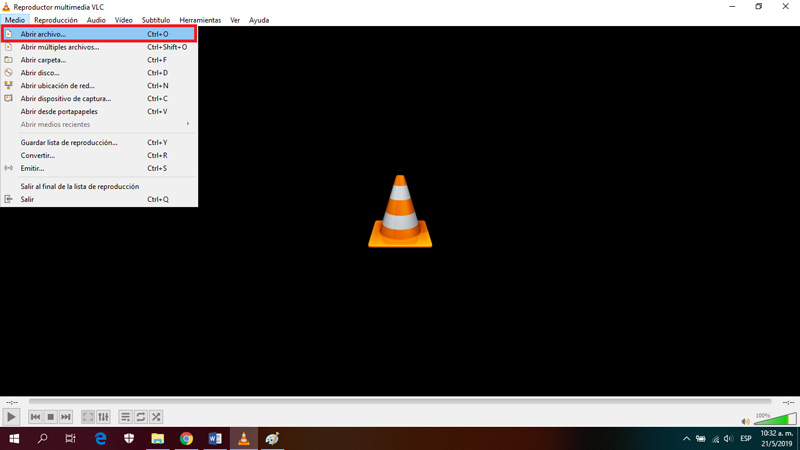
Task: Choose Salir to quit VLC
Action: (x=98, y=199)
